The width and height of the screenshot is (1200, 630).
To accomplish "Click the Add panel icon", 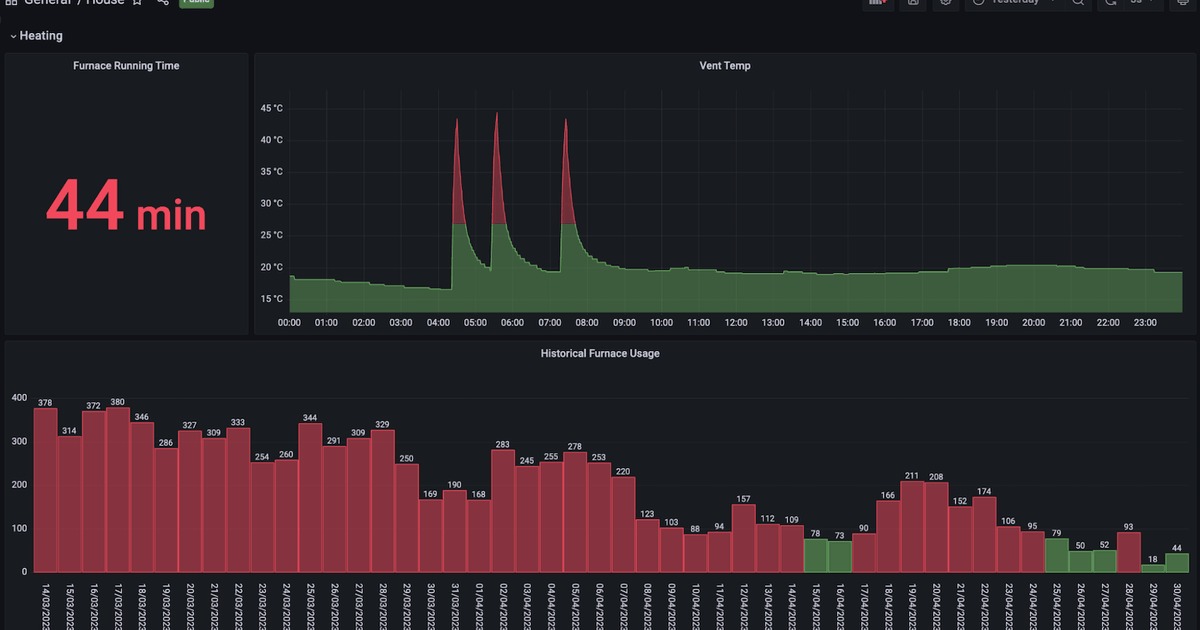I will (x=878, y=3).
